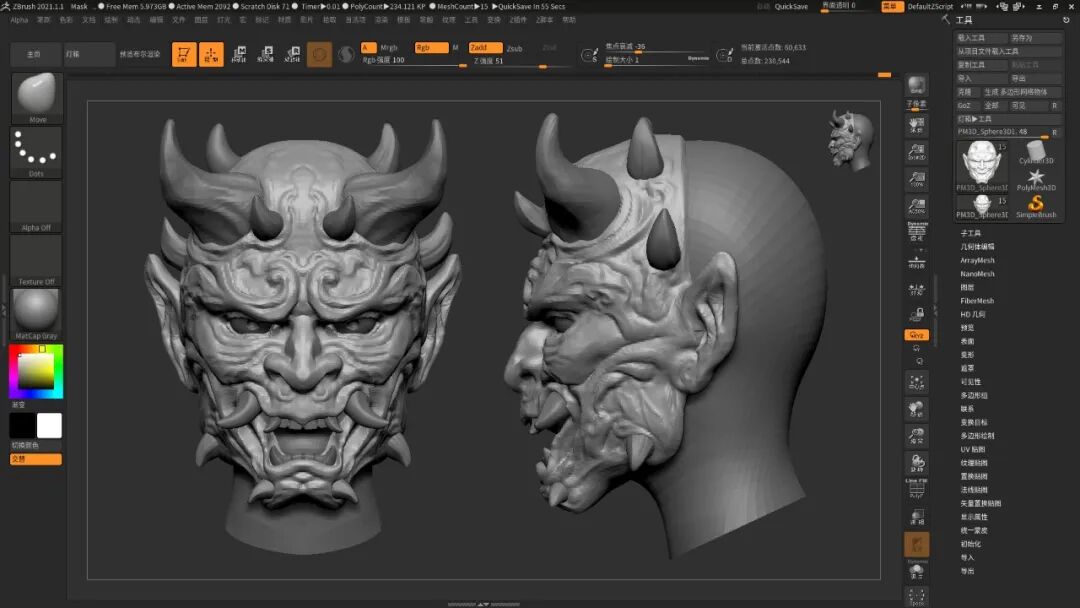
Task: Toggle the Zadd button
Action: [x=485, y=48]
